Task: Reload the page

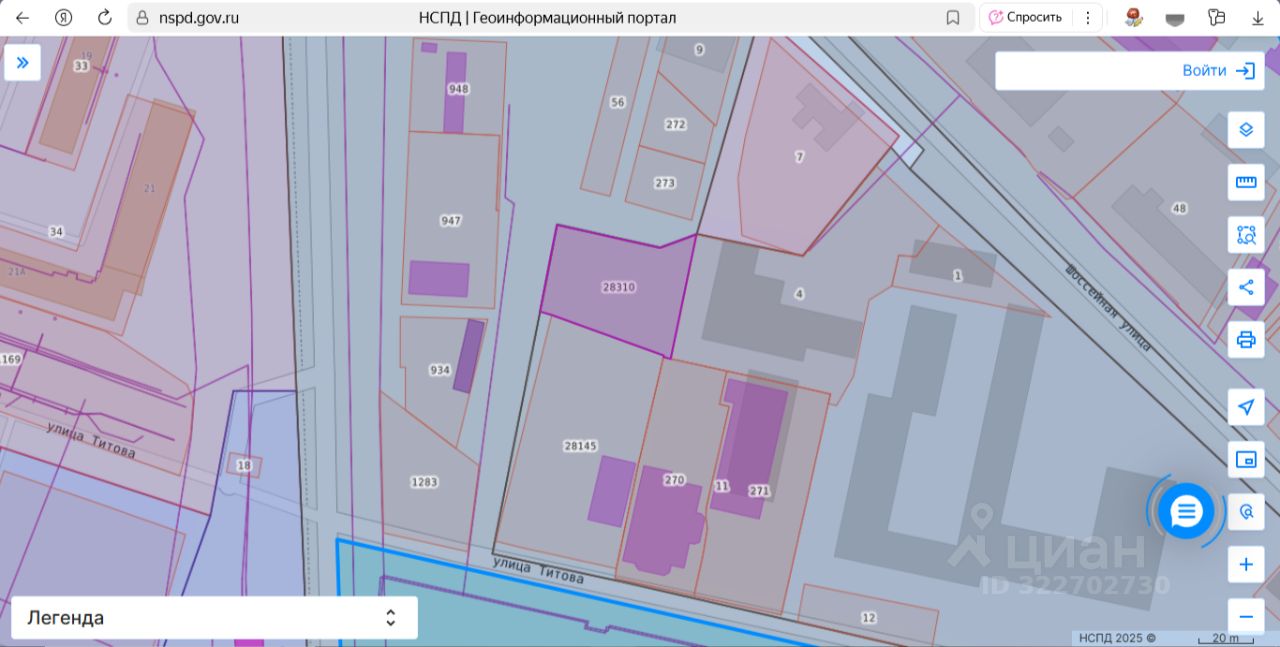Action: click(x=104, y=17)
